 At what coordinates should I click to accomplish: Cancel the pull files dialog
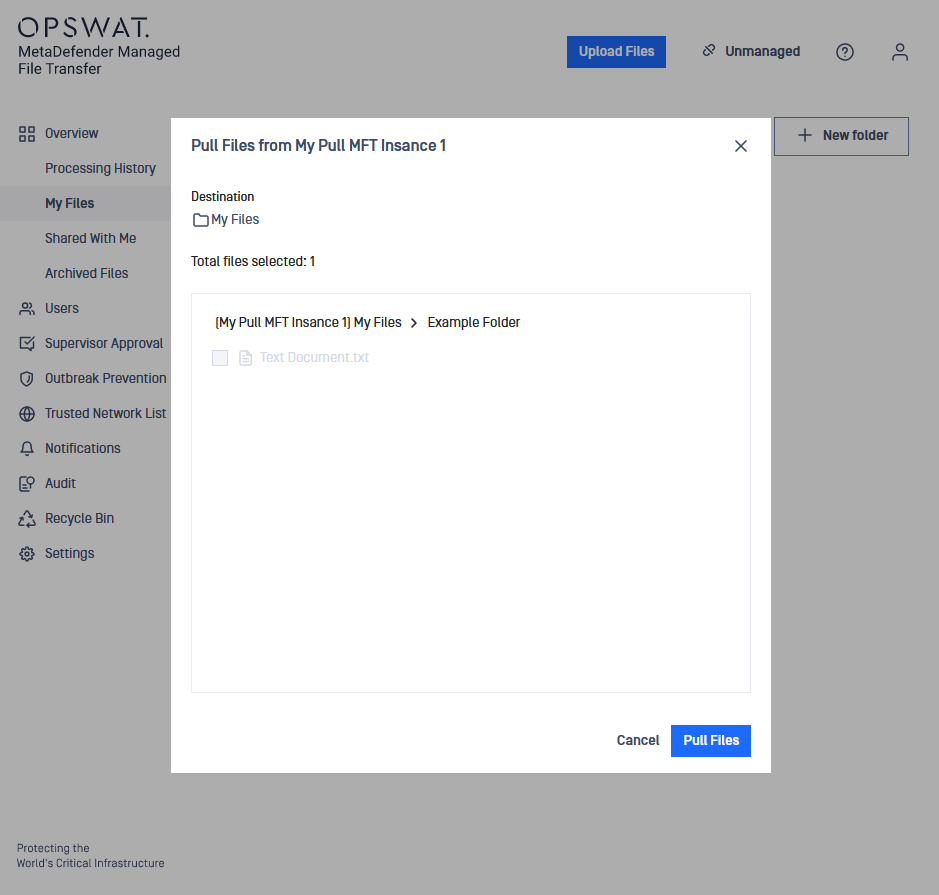point(638,741)
